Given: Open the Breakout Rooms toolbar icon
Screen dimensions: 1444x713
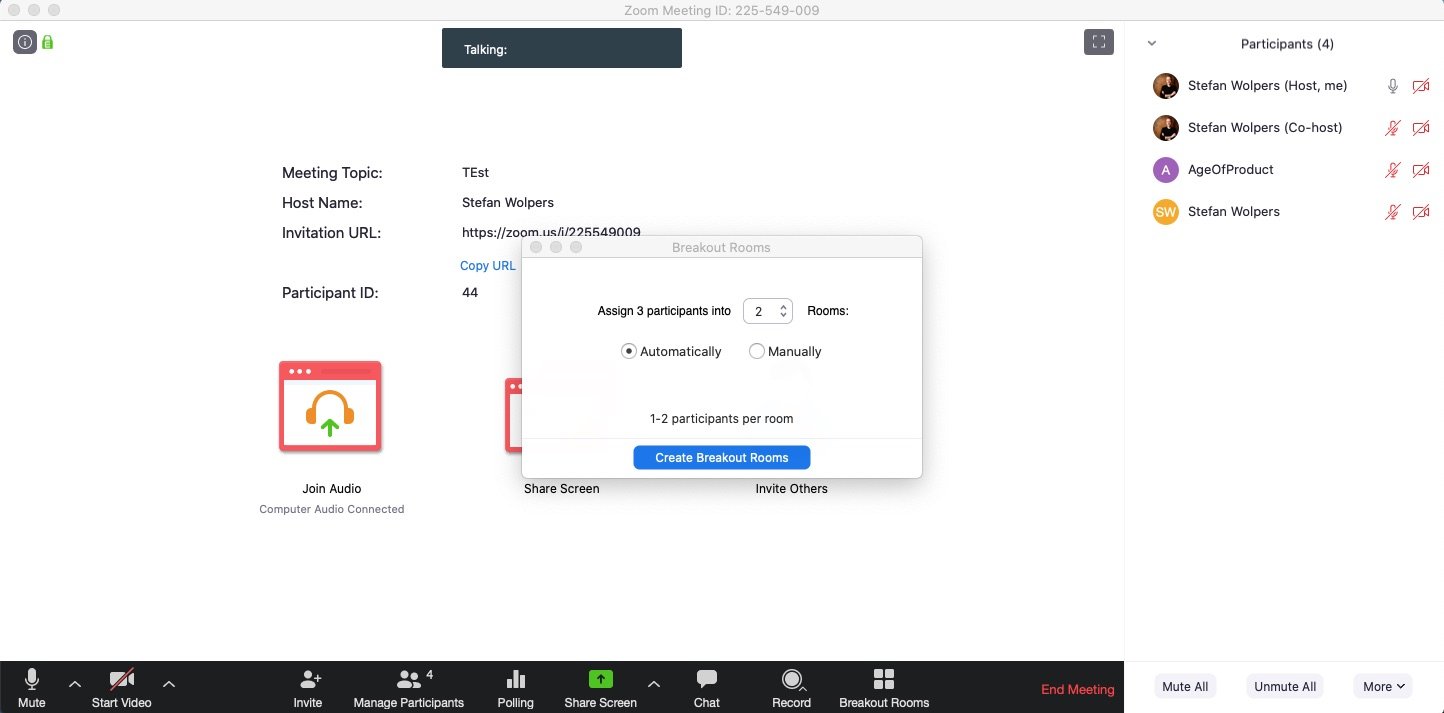Looking at the screenshot, I should [x=884, y=680].
